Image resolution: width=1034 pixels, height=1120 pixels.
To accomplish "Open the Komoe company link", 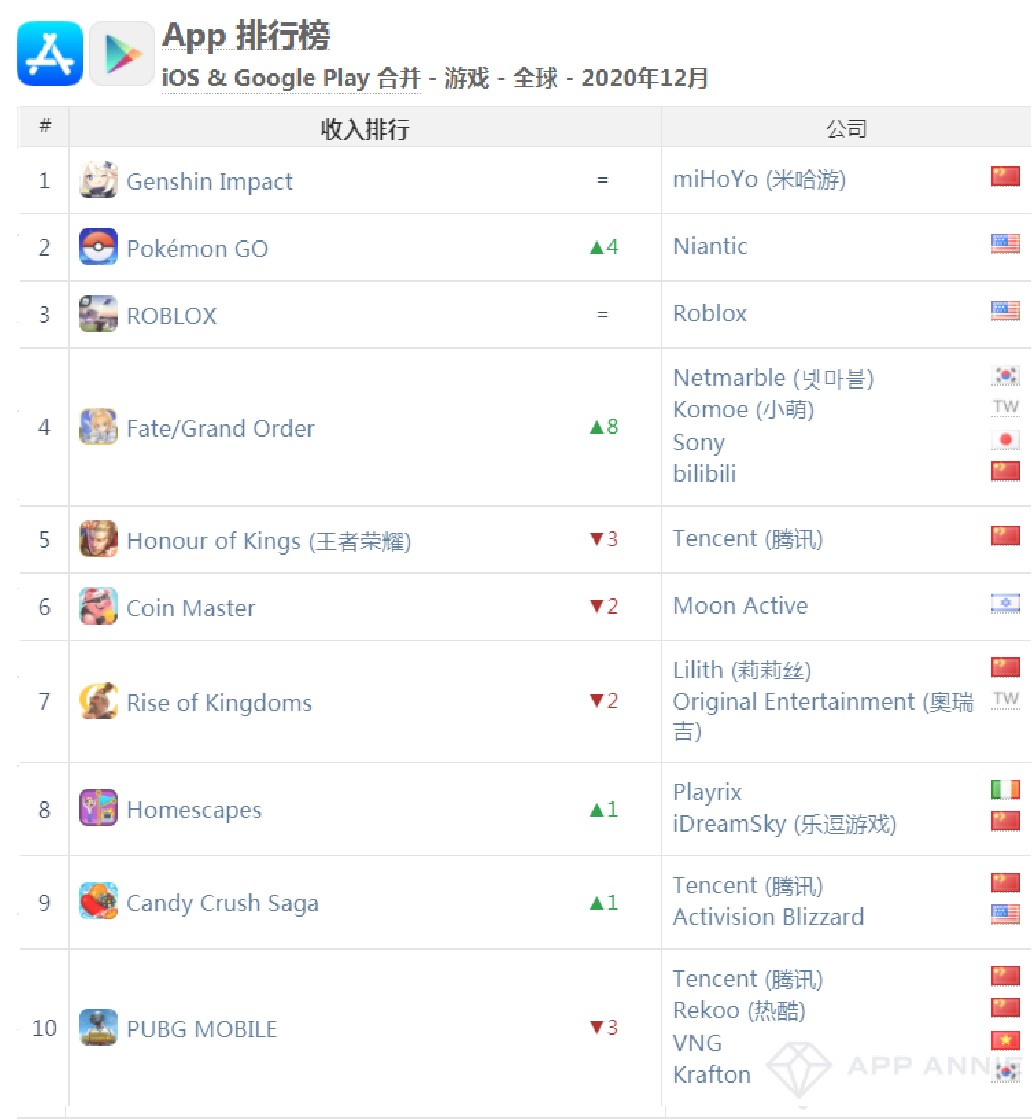I will coord(743,409).
